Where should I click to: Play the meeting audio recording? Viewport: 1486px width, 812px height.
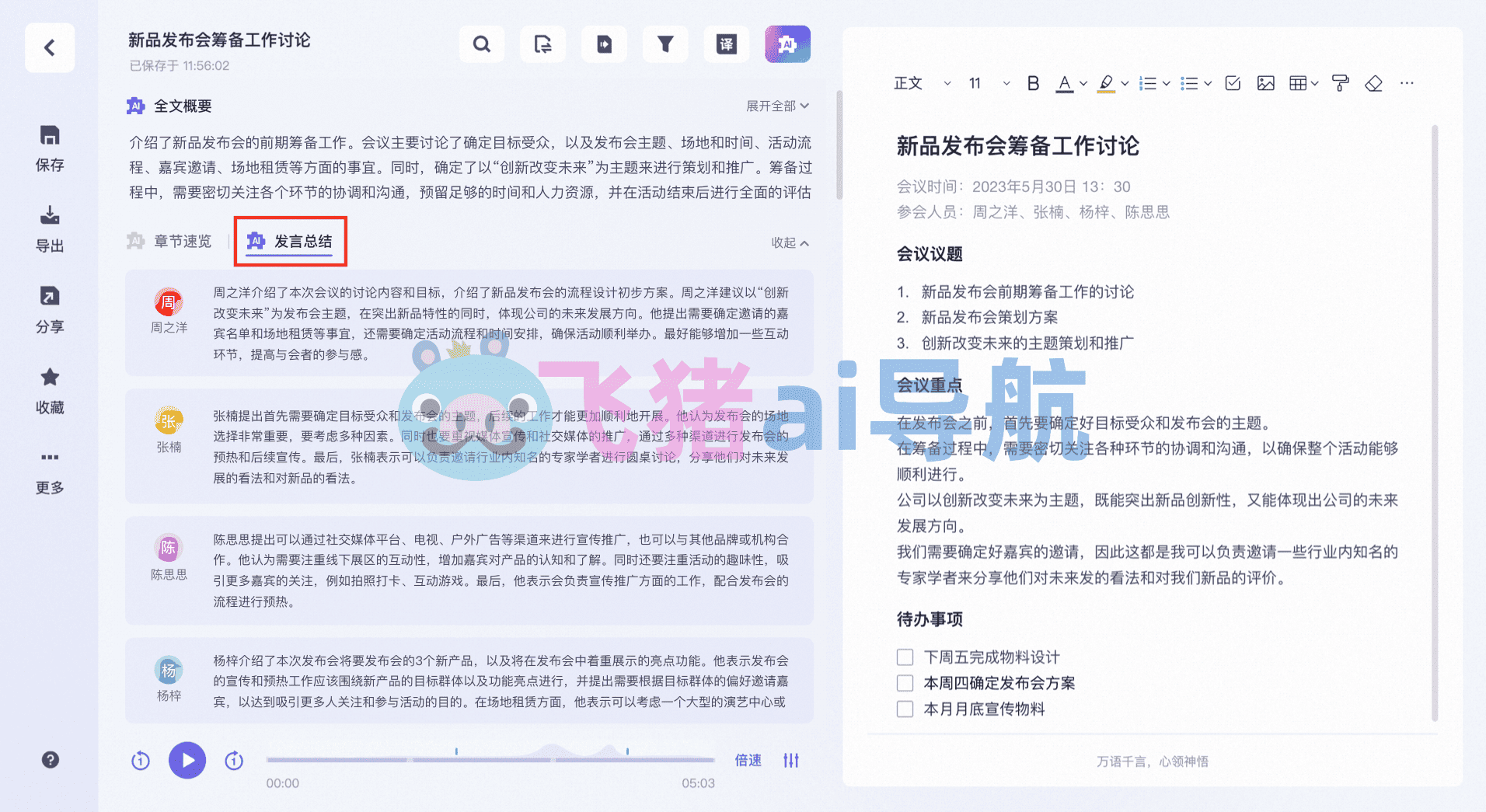[187, 760]
